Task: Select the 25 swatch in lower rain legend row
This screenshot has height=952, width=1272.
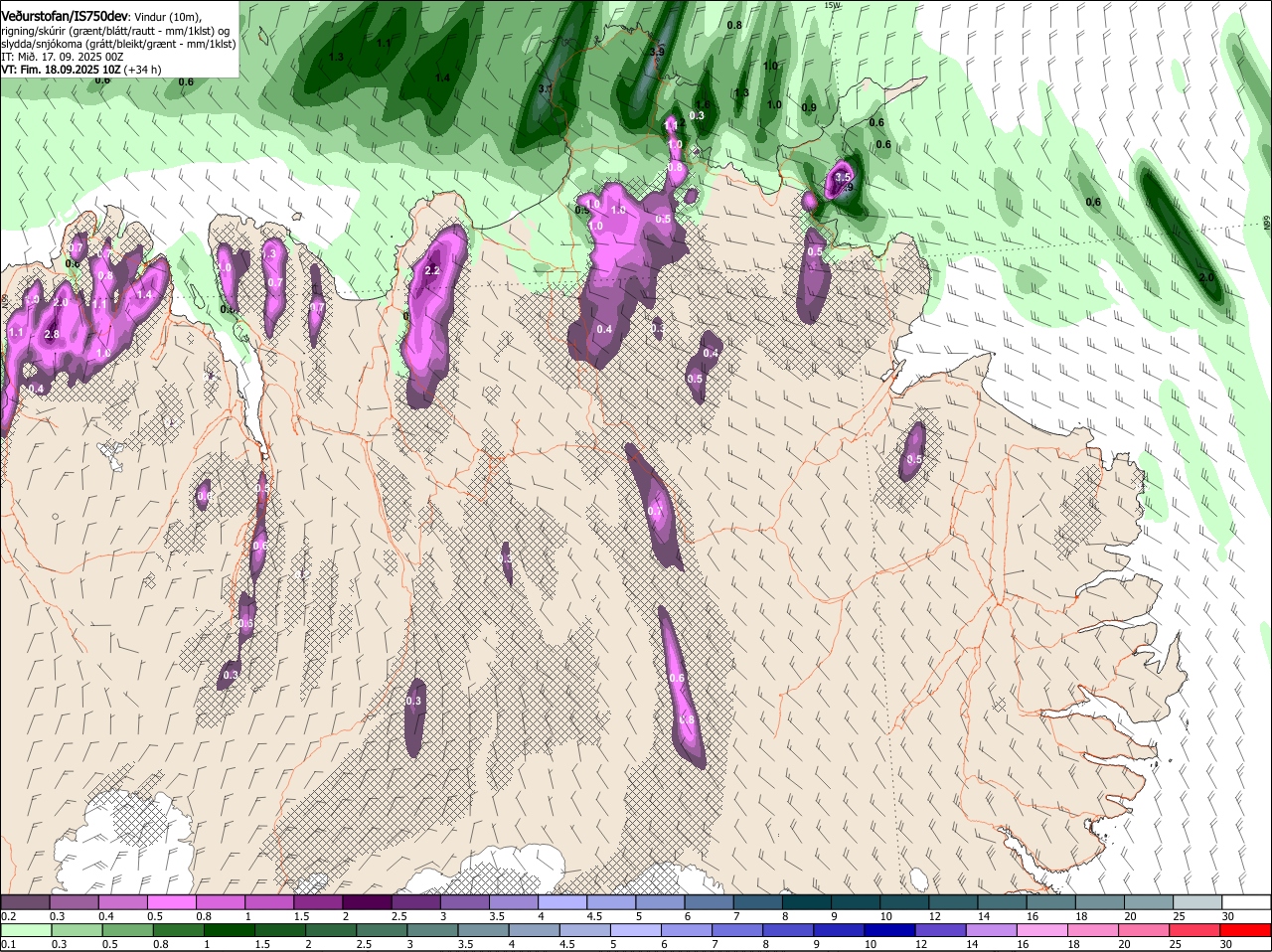Action: pos(1195,930)
